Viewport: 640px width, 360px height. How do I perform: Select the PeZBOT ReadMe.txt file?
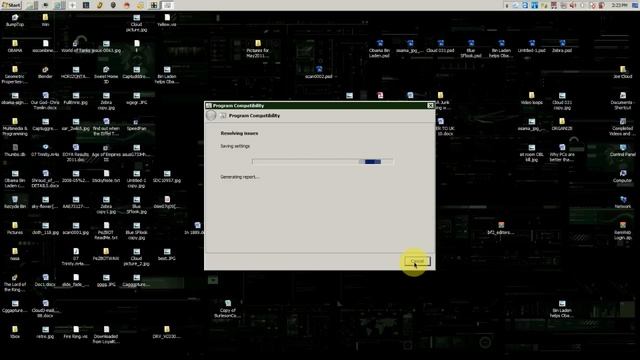click(106, 231)
